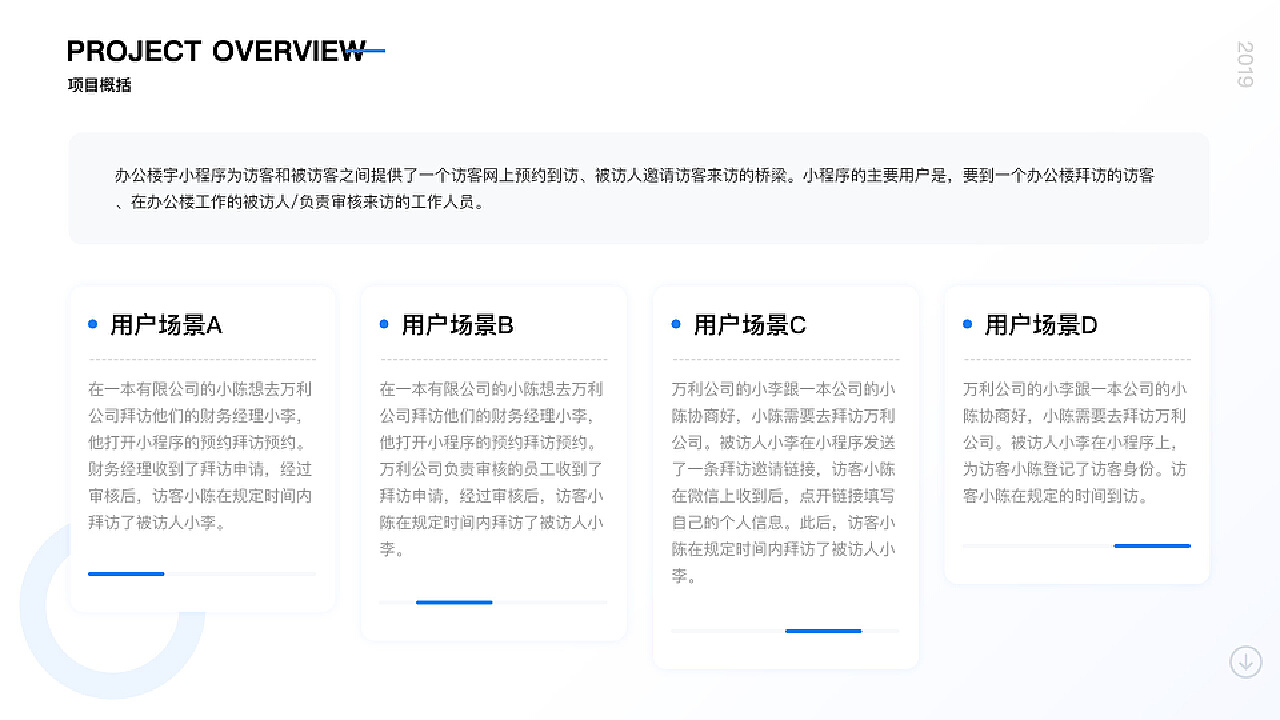Click the down arrow circle icon

(x=1245, y=661)
